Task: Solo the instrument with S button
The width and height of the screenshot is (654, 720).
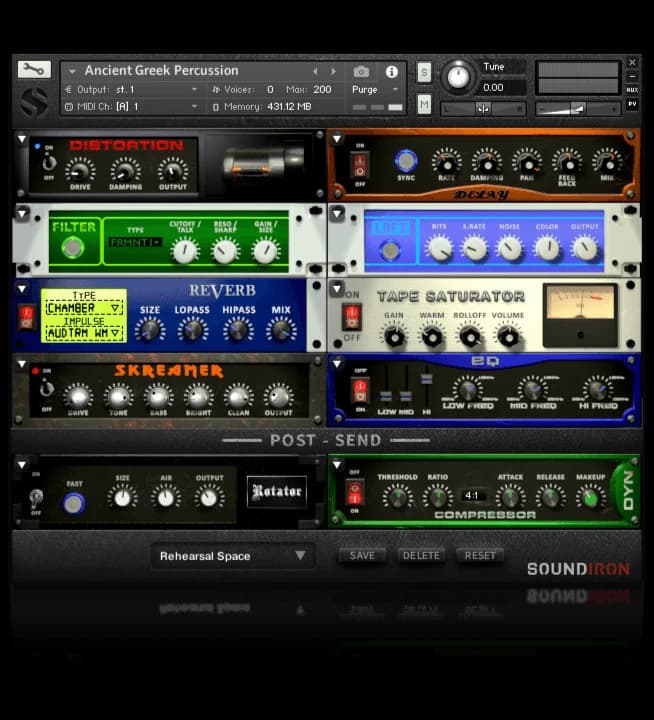Action: (x=424, y=72)
